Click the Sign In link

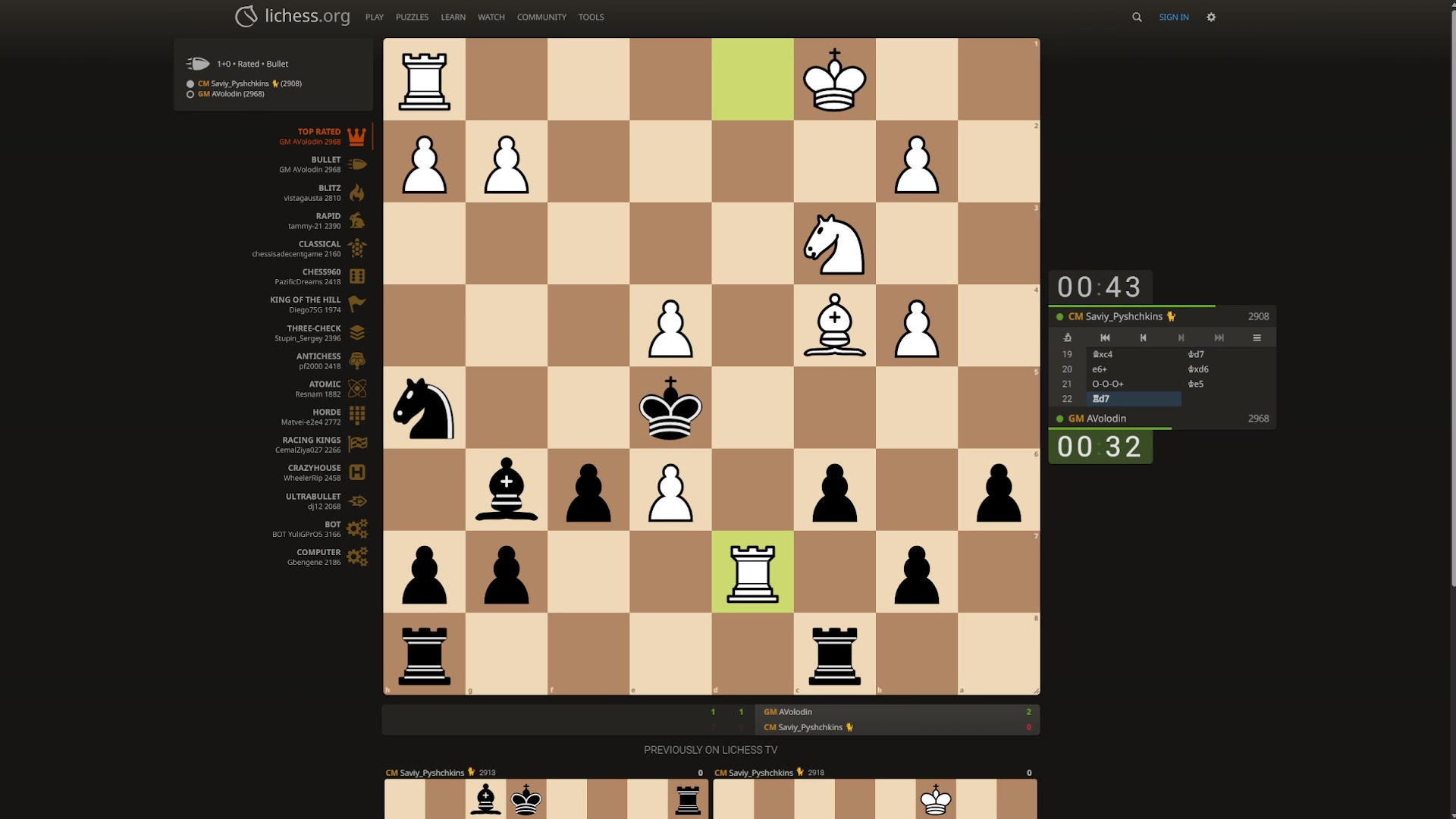[x=1173, y=17]
